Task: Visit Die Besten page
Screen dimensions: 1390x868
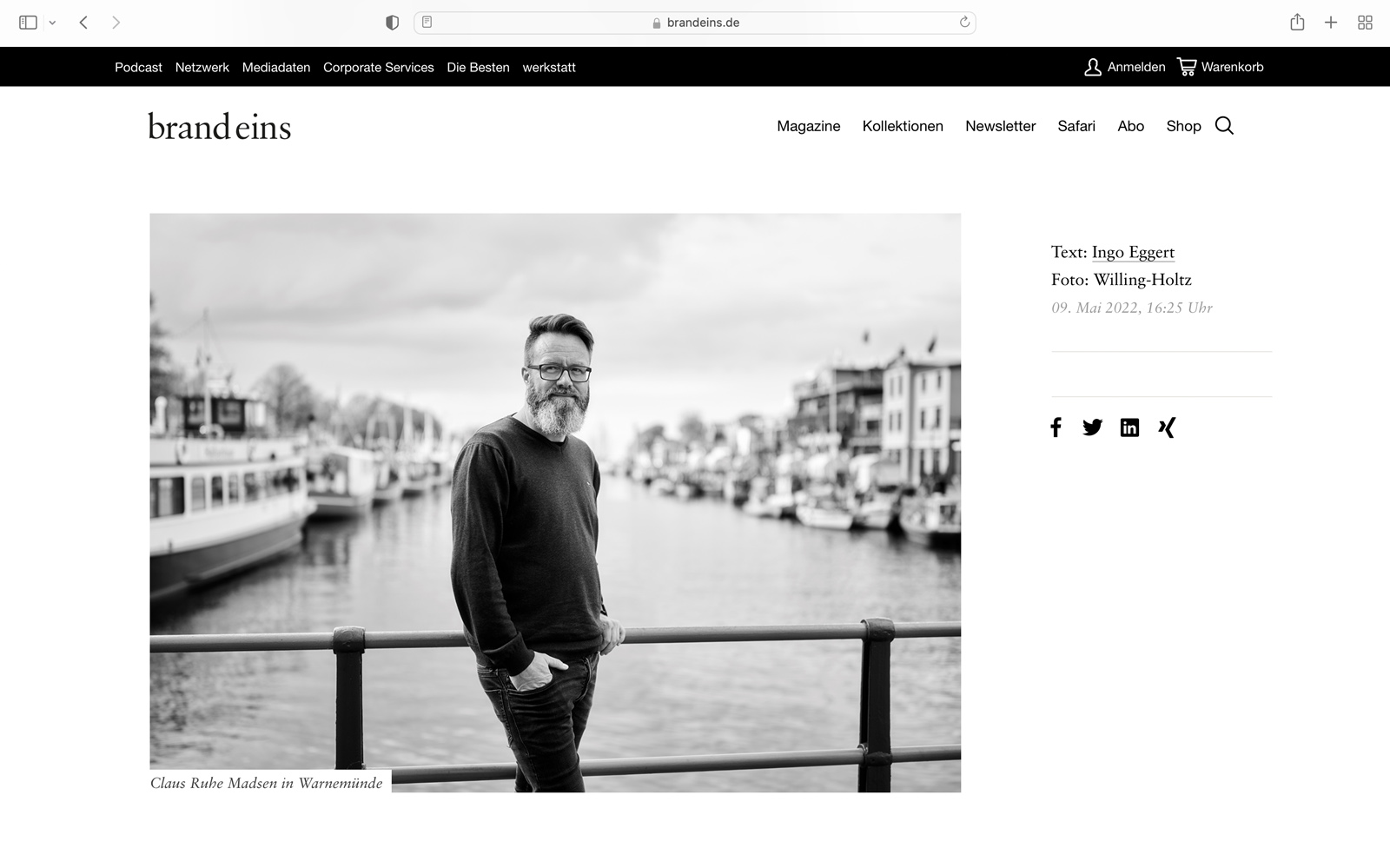Action: pos(478,67)
